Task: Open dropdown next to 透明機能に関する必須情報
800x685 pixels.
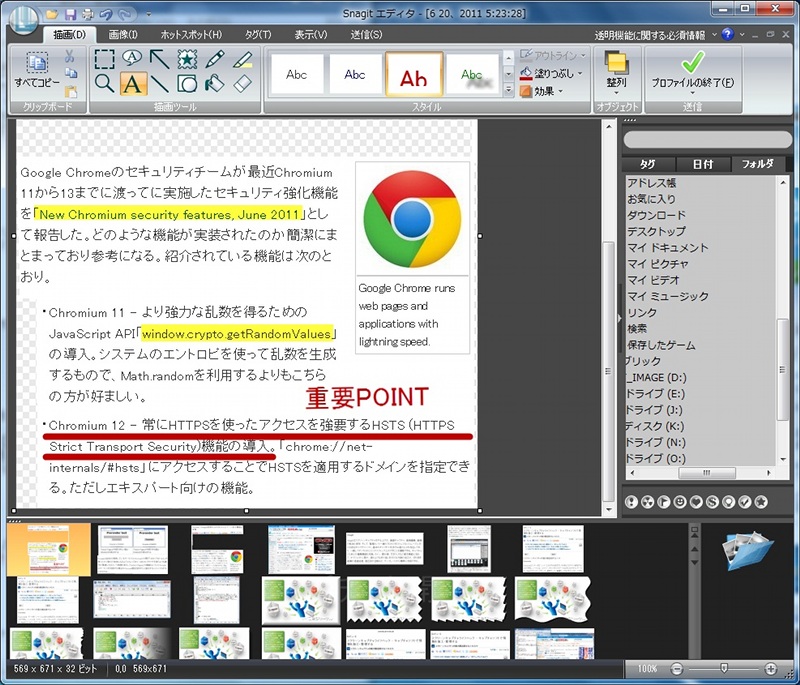Action: point(714,35)
